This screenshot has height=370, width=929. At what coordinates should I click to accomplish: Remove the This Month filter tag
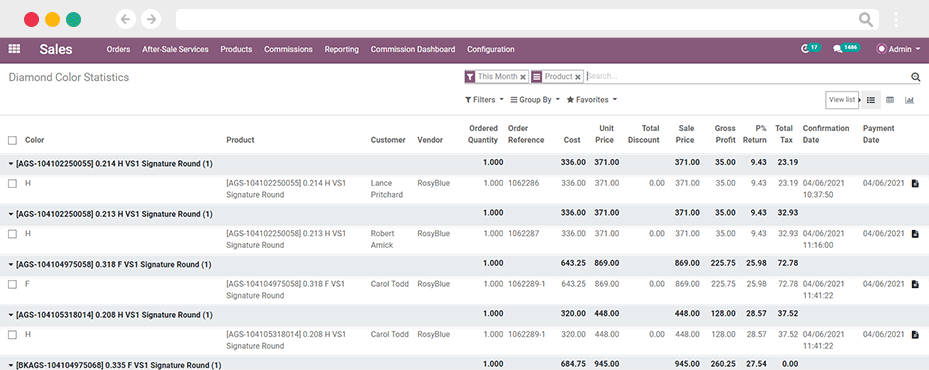coord(523,77)
